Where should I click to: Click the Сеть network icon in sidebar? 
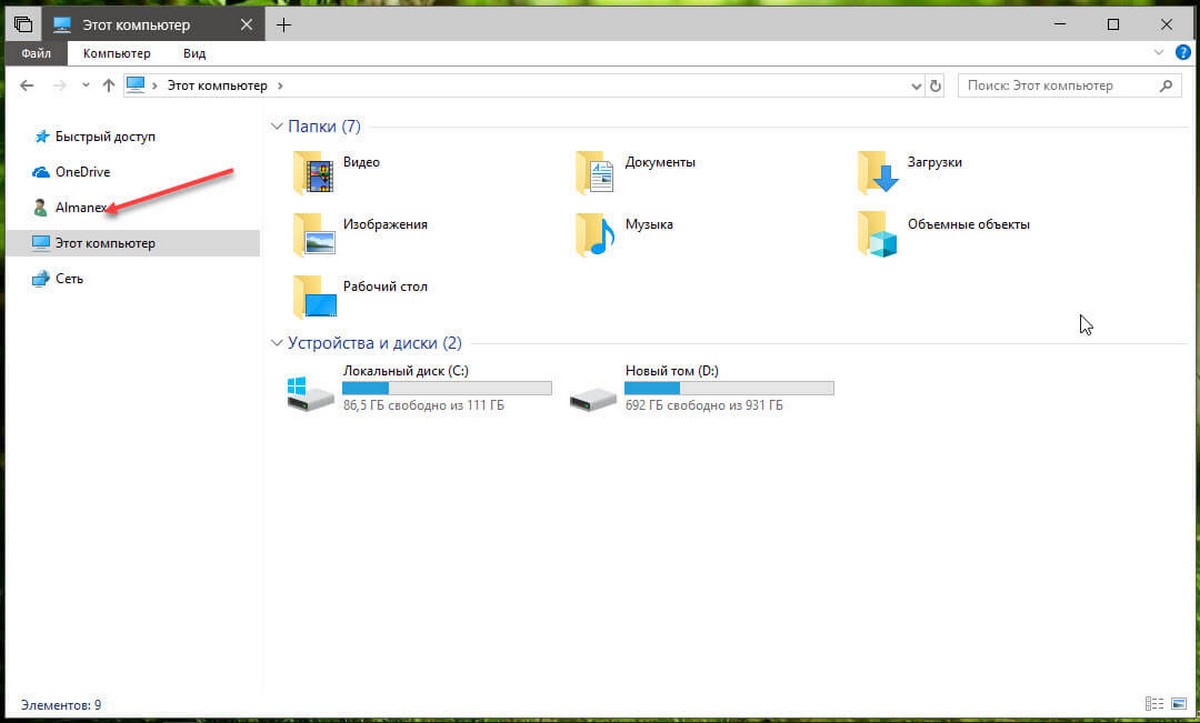41,279
